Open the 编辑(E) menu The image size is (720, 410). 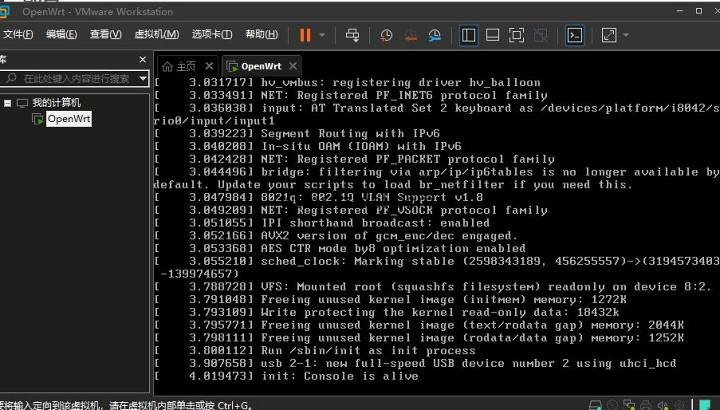click(62, 34)
